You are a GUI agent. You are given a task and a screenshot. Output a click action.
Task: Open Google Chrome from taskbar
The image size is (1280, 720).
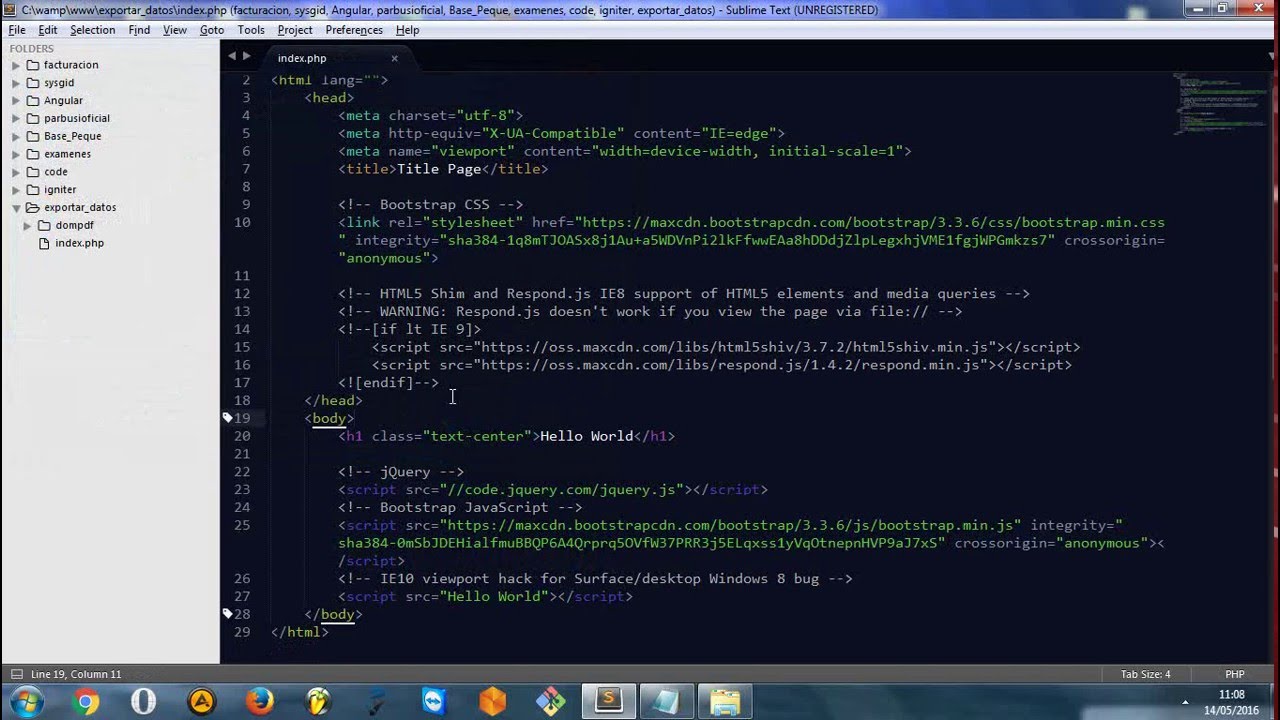(86, 702)
